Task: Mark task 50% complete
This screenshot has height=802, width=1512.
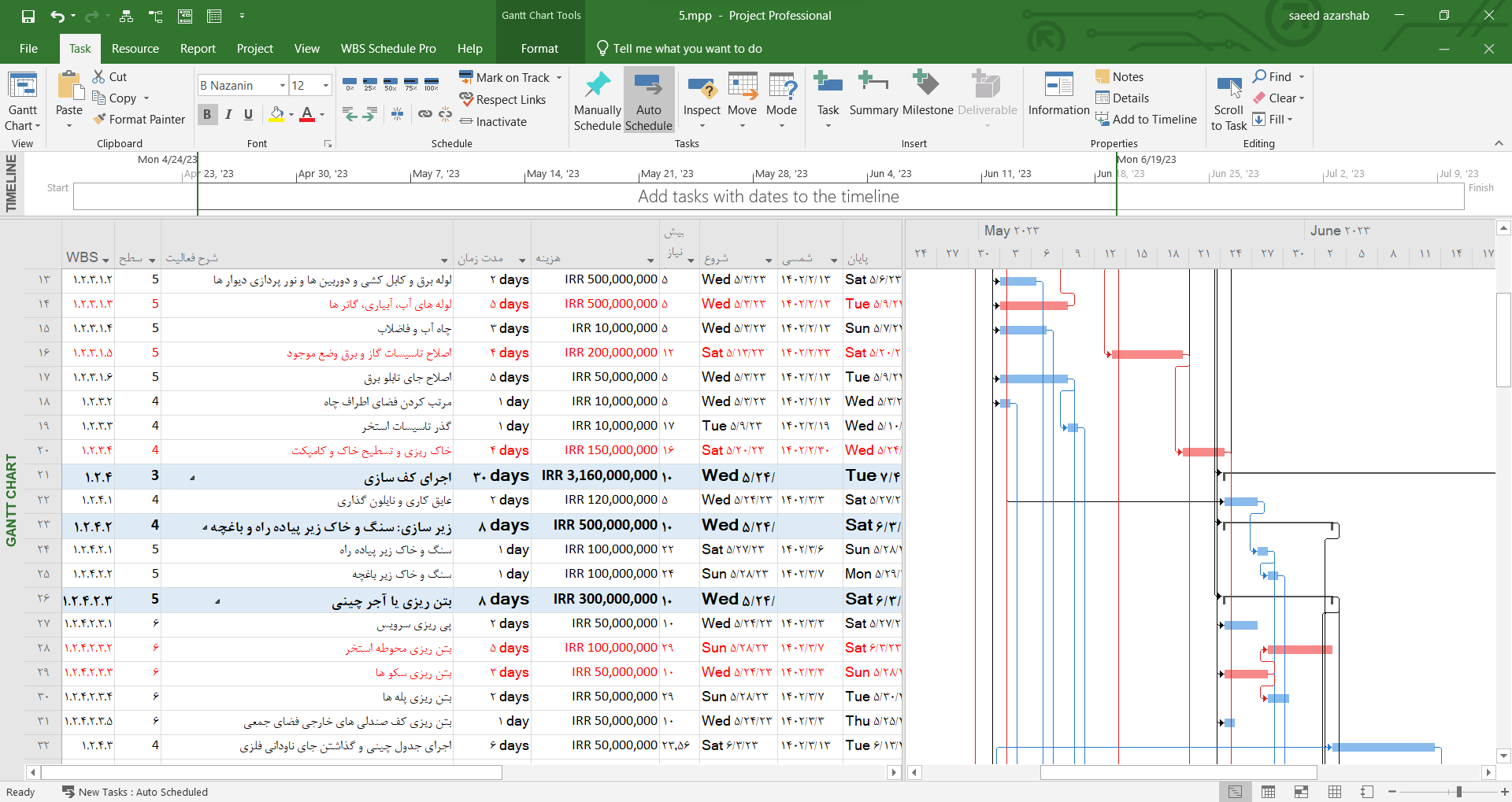Action: tap(391, 84)
